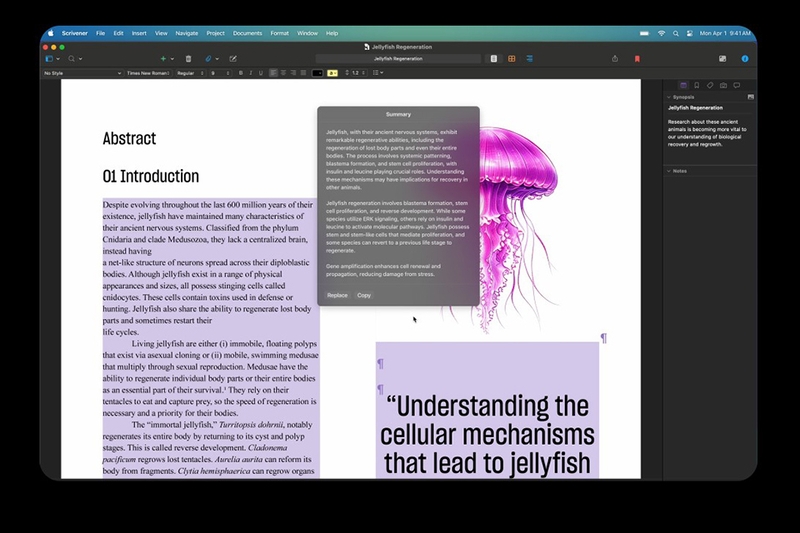Click the trash icon in the toolbar
800x533 pixels.
click(x=188, y=59)
